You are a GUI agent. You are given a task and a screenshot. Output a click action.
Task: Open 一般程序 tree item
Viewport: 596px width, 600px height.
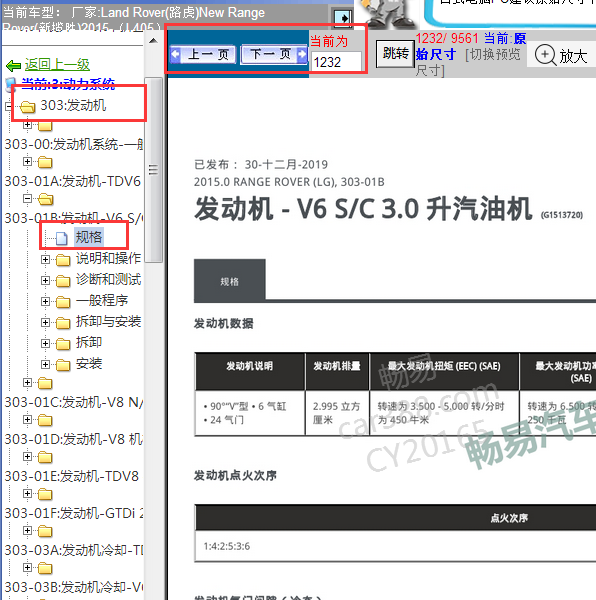tap(102, 300)
